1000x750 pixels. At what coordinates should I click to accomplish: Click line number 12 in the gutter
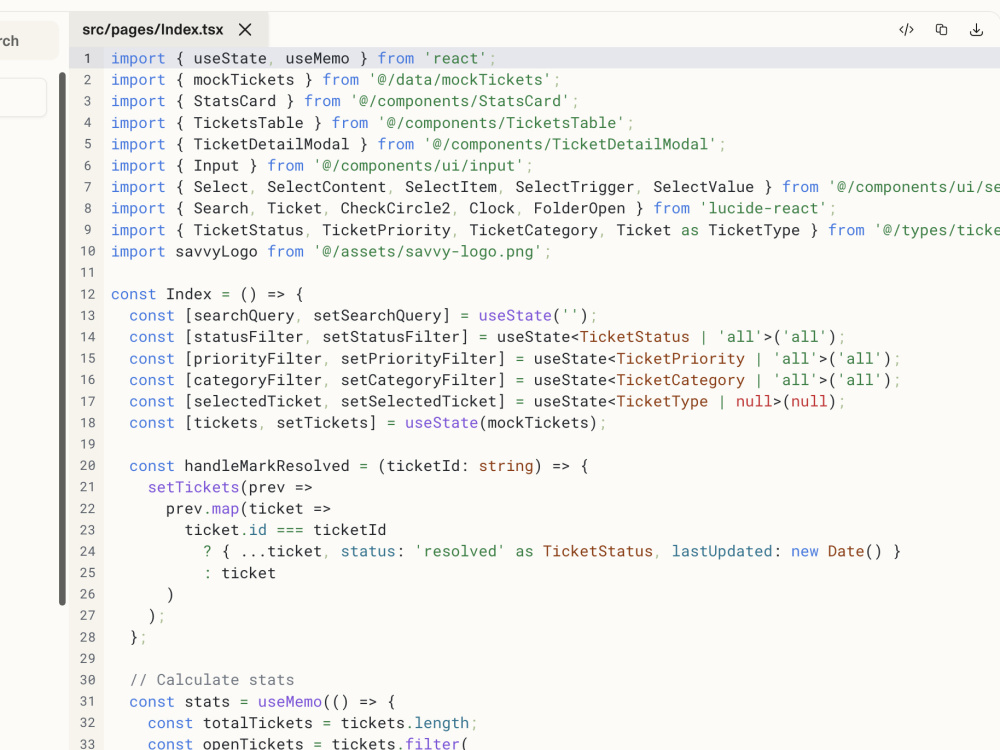click(x=87, y=295)
